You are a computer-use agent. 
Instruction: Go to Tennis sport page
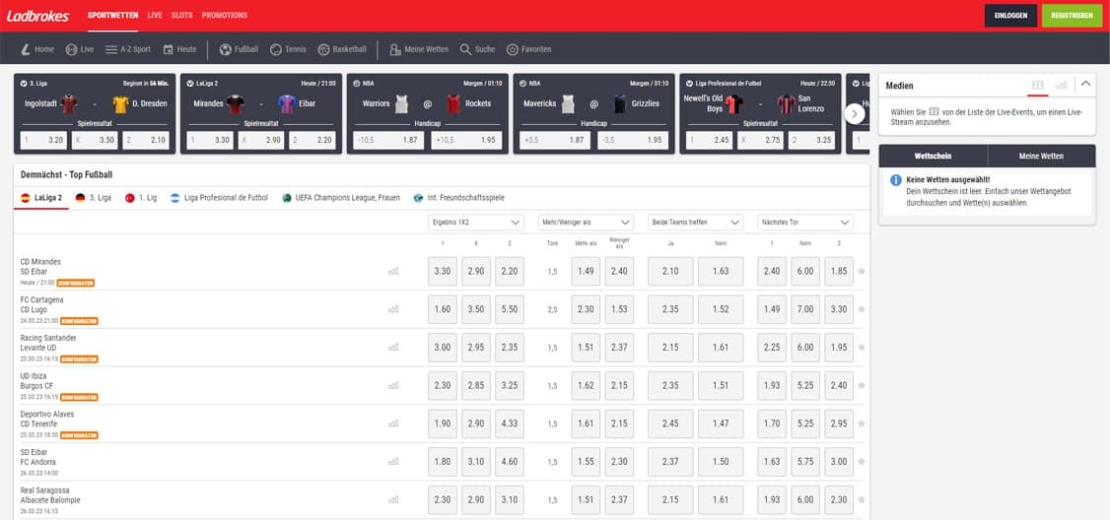point(288,50)
